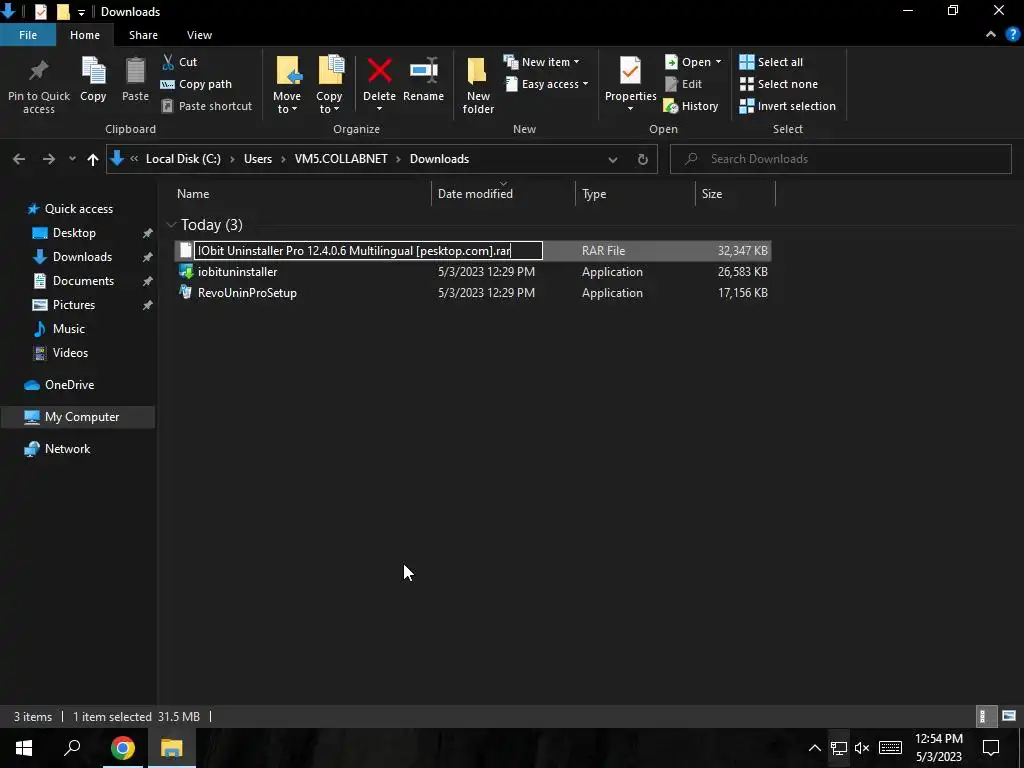This screenshot has height=768, width=1024.
Task: Click Local Disk (C:) in address path
Action: 184,159
